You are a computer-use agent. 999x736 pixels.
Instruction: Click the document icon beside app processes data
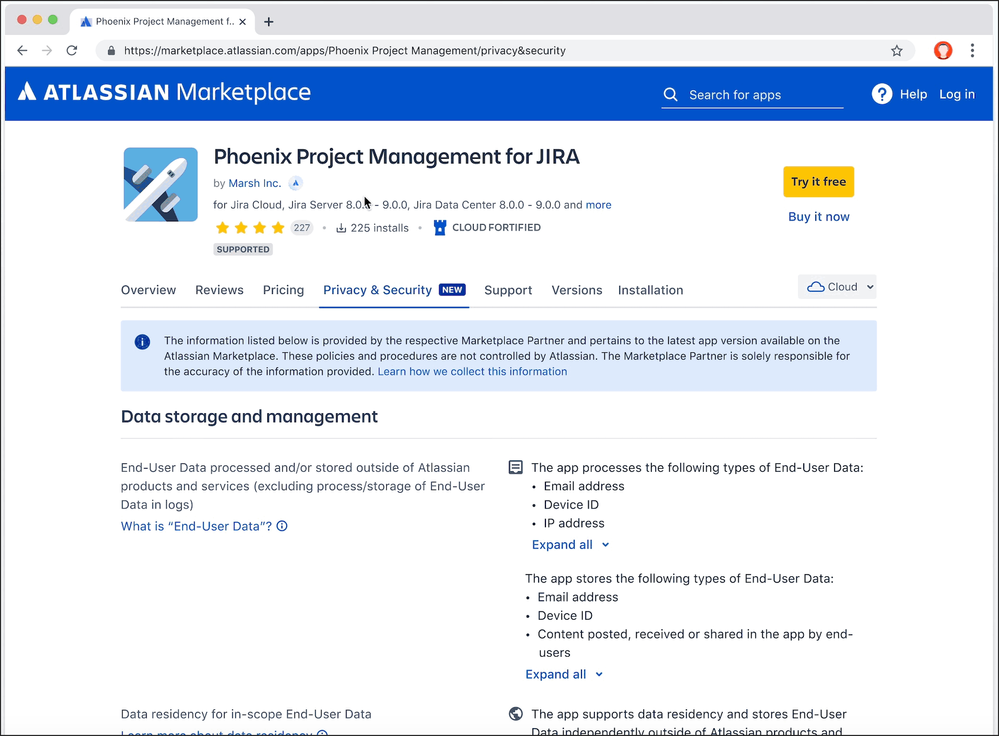coord(515,468)
